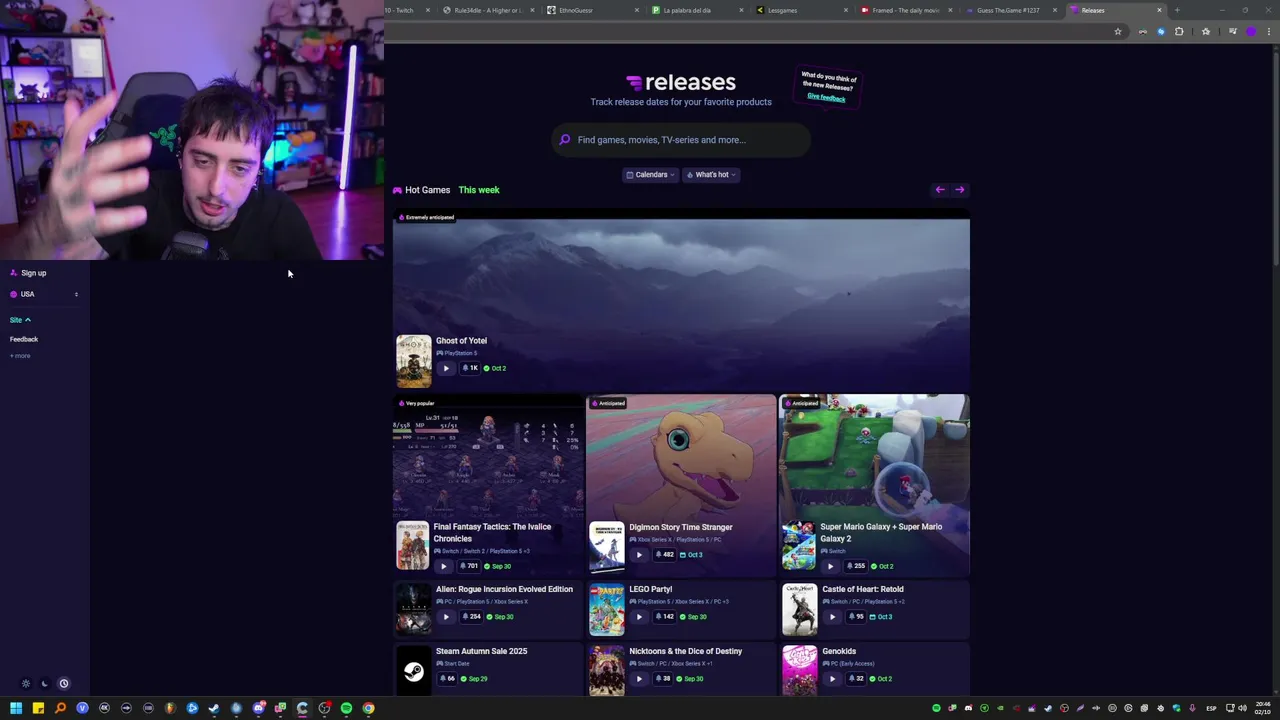This screenshot has width=1280, height=720.
Task: Switch to Guess The Game #1237 tab
Action: [1009, 10]
